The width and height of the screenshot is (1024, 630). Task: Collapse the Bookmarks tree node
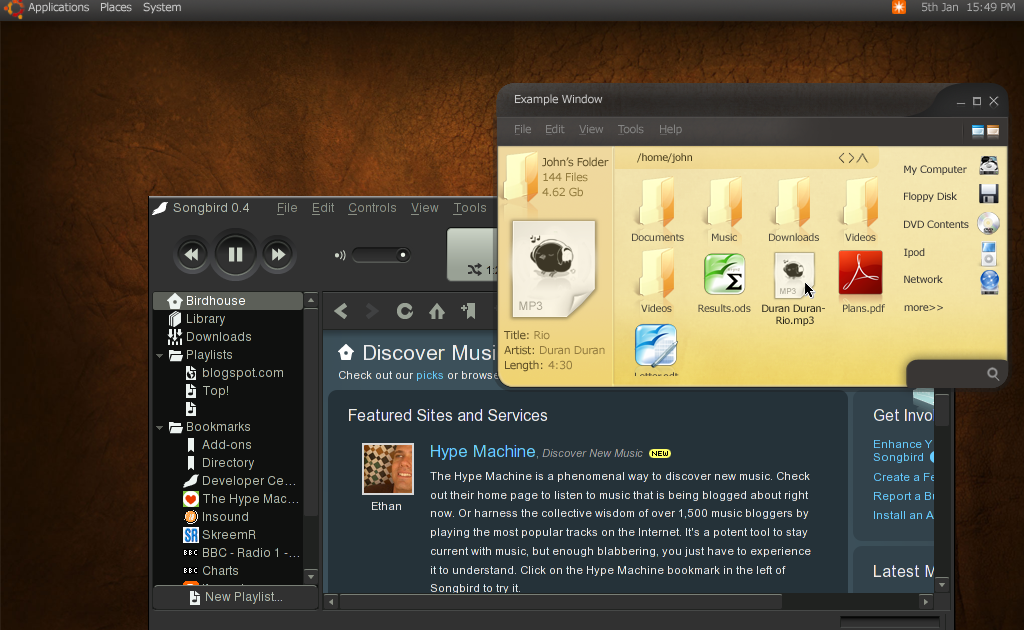(159, 428)
